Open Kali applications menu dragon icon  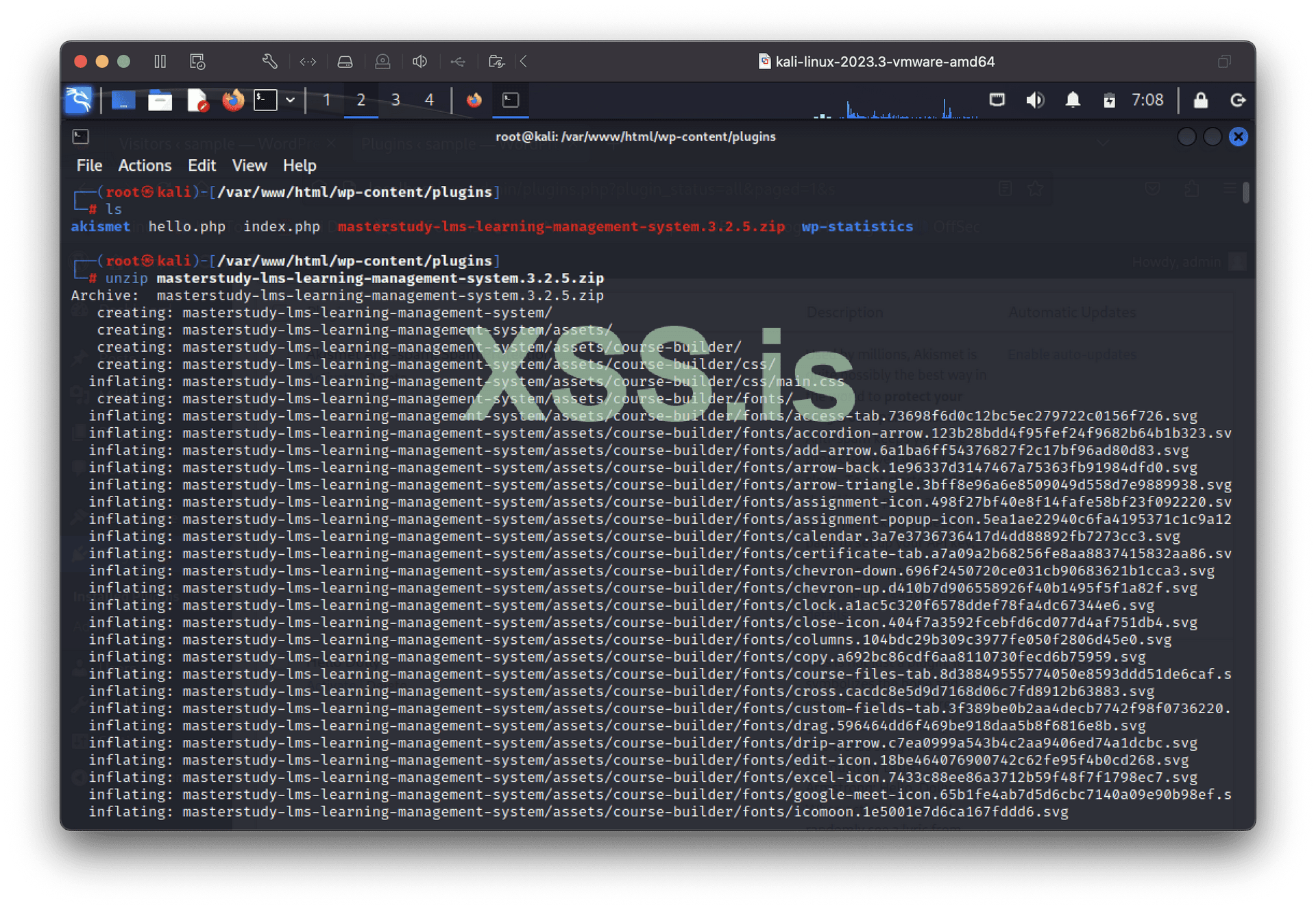pos(79,100)
